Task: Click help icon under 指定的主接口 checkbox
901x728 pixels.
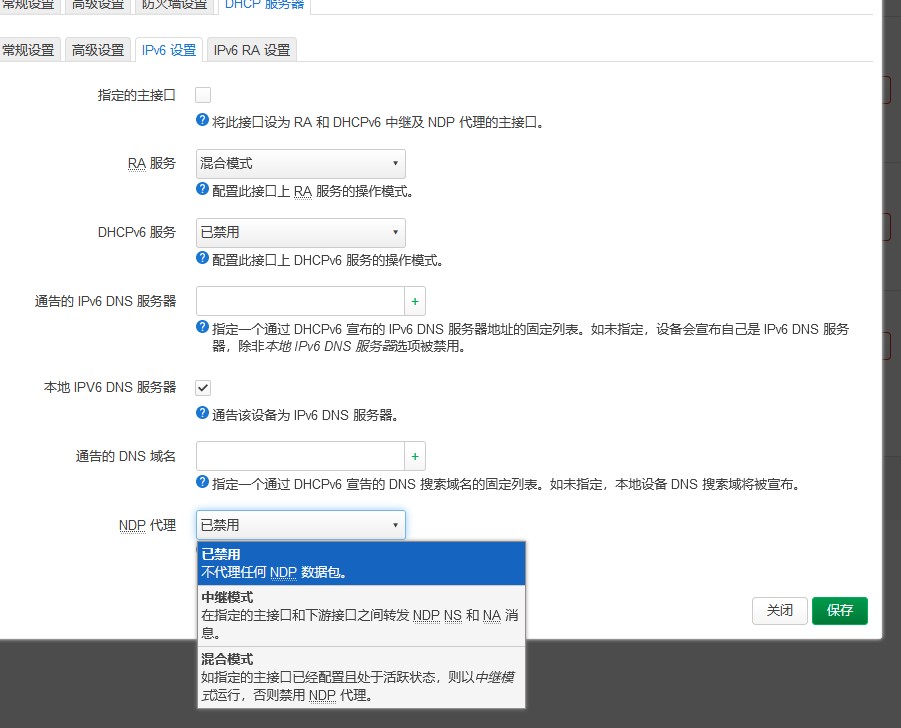Action: point(203,120)
